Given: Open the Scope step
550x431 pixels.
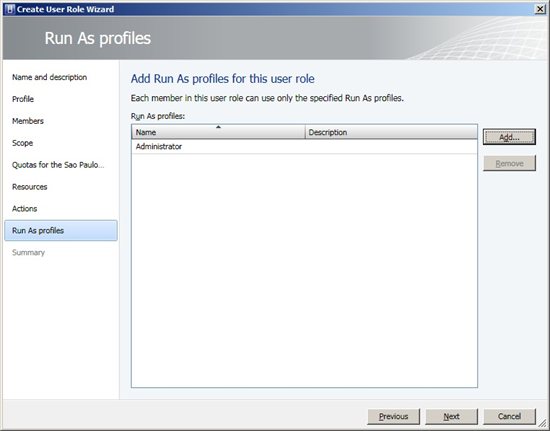Looking at the screenshot, I should (22, 143).
